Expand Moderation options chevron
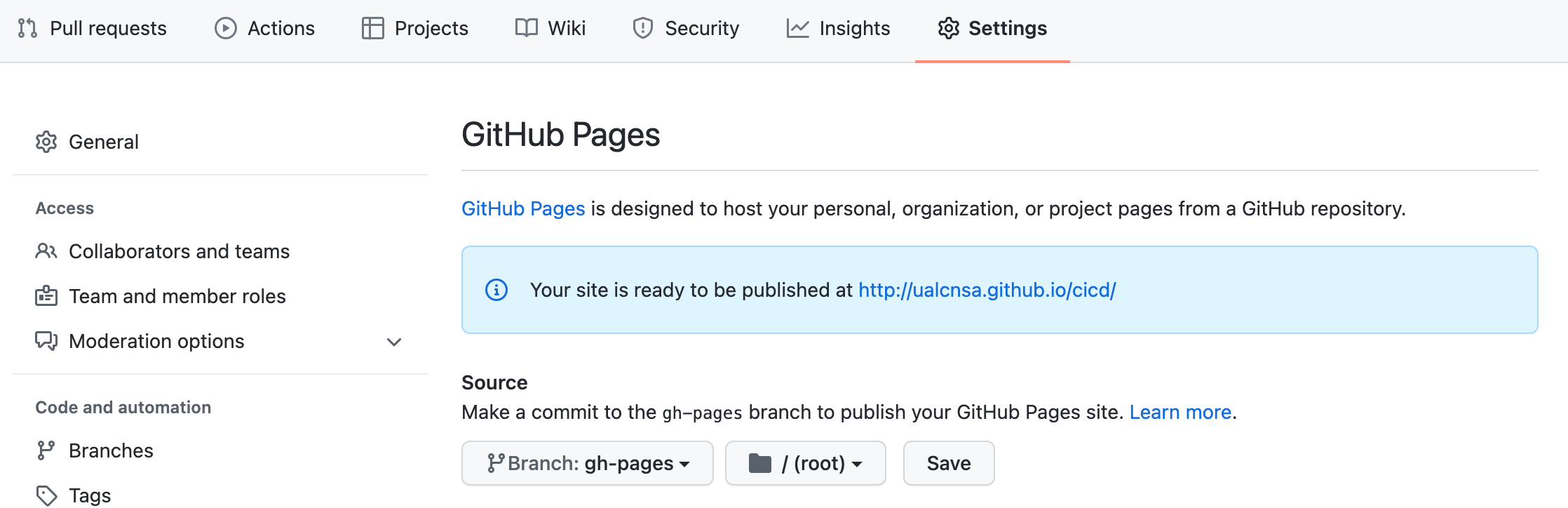The width and height of the screenshot is (1568, 508). 394,342
